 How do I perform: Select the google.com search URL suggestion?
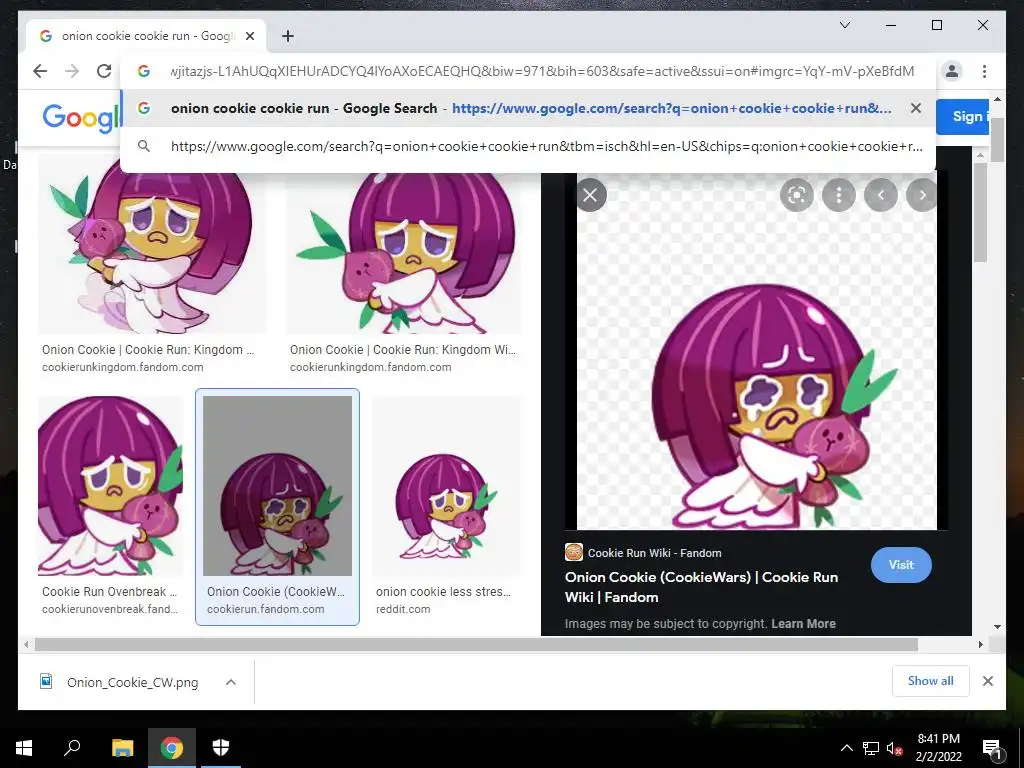coord(528,146)
